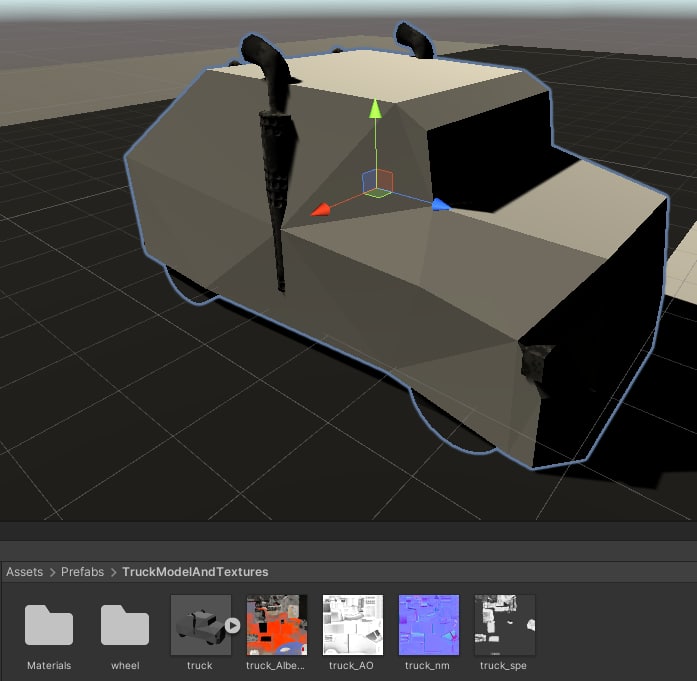Click the 'truck' asset name label
The height and width of the screenshot is (681, 697).
coord(200,665)
